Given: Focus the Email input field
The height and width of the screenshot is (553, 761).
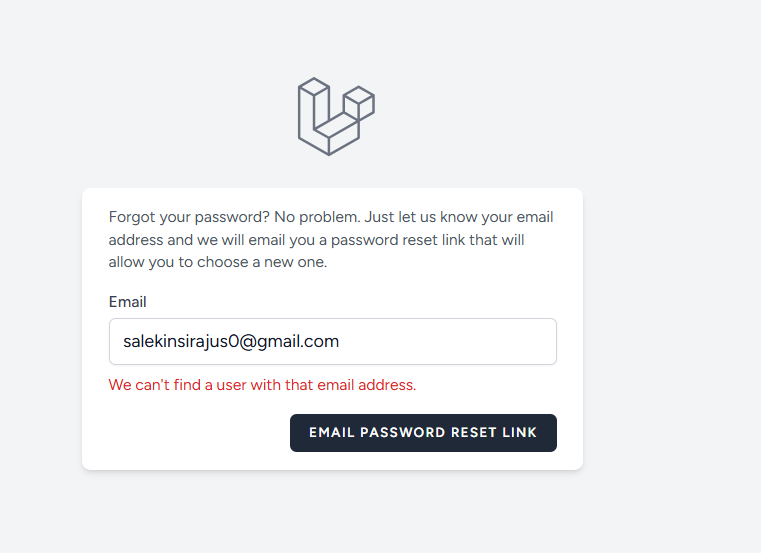Looking at the screenshot, I should coord(332,341).
